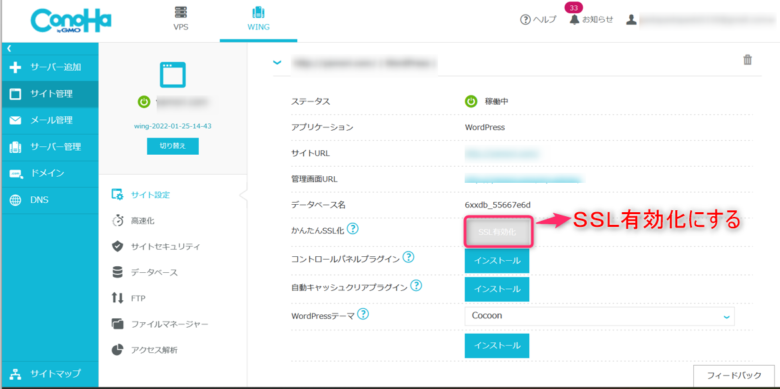Open help icon for 自動キャッシュクリアプラグイン

point(416,286)
